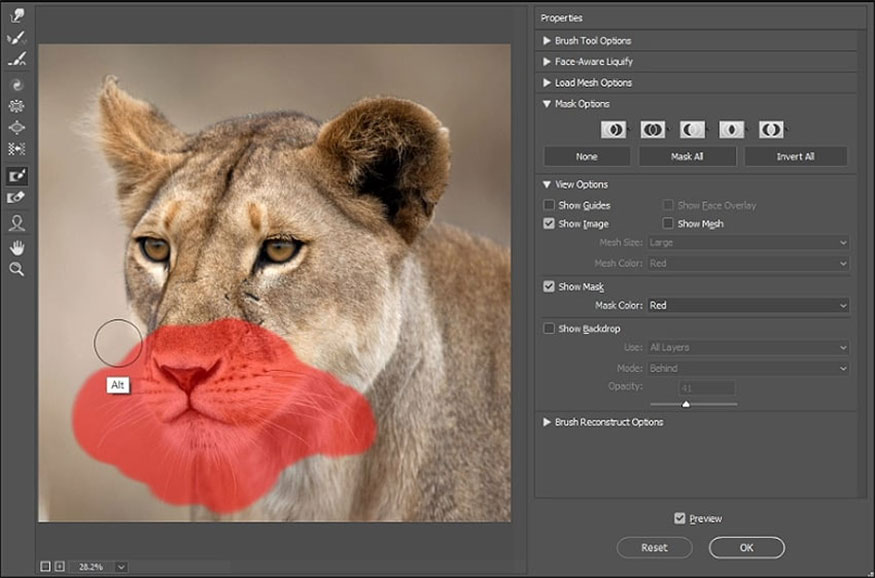Select the Reconstruct tool
Screen dimensions: 875x578
[16, 38]
